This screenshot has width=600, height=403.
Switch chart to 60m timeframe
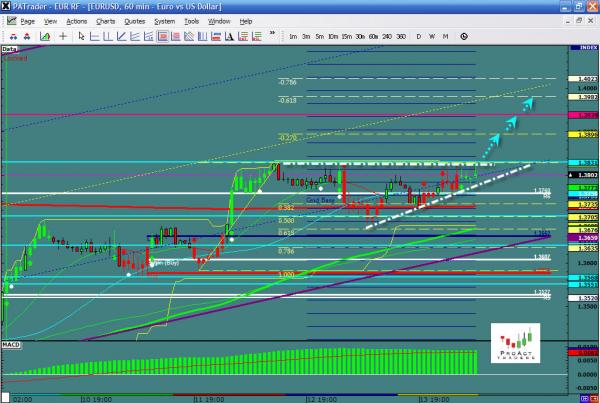coord(372,35)
